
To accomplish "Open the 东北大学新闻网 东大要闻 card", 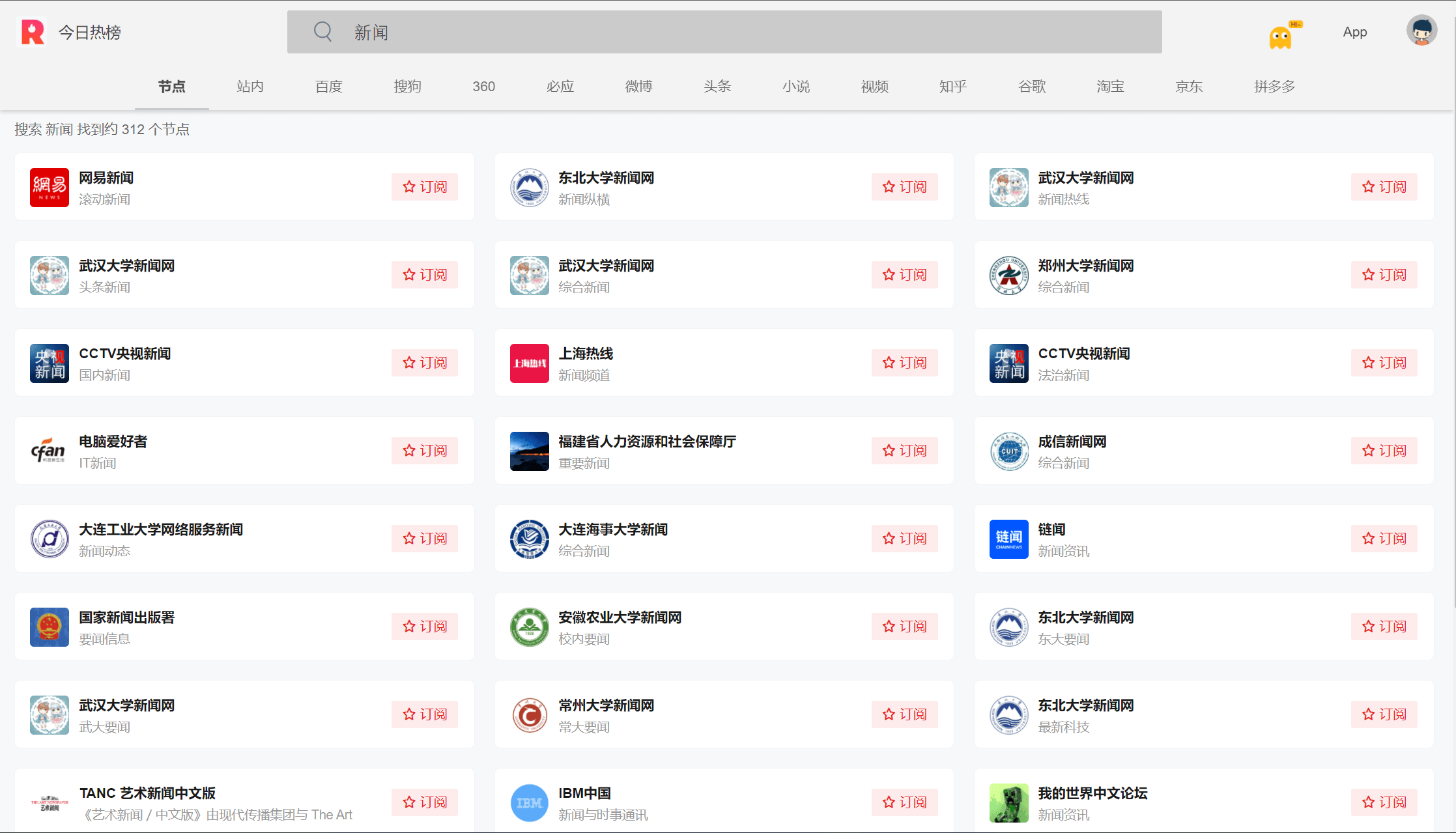I will click(1204, 627).
